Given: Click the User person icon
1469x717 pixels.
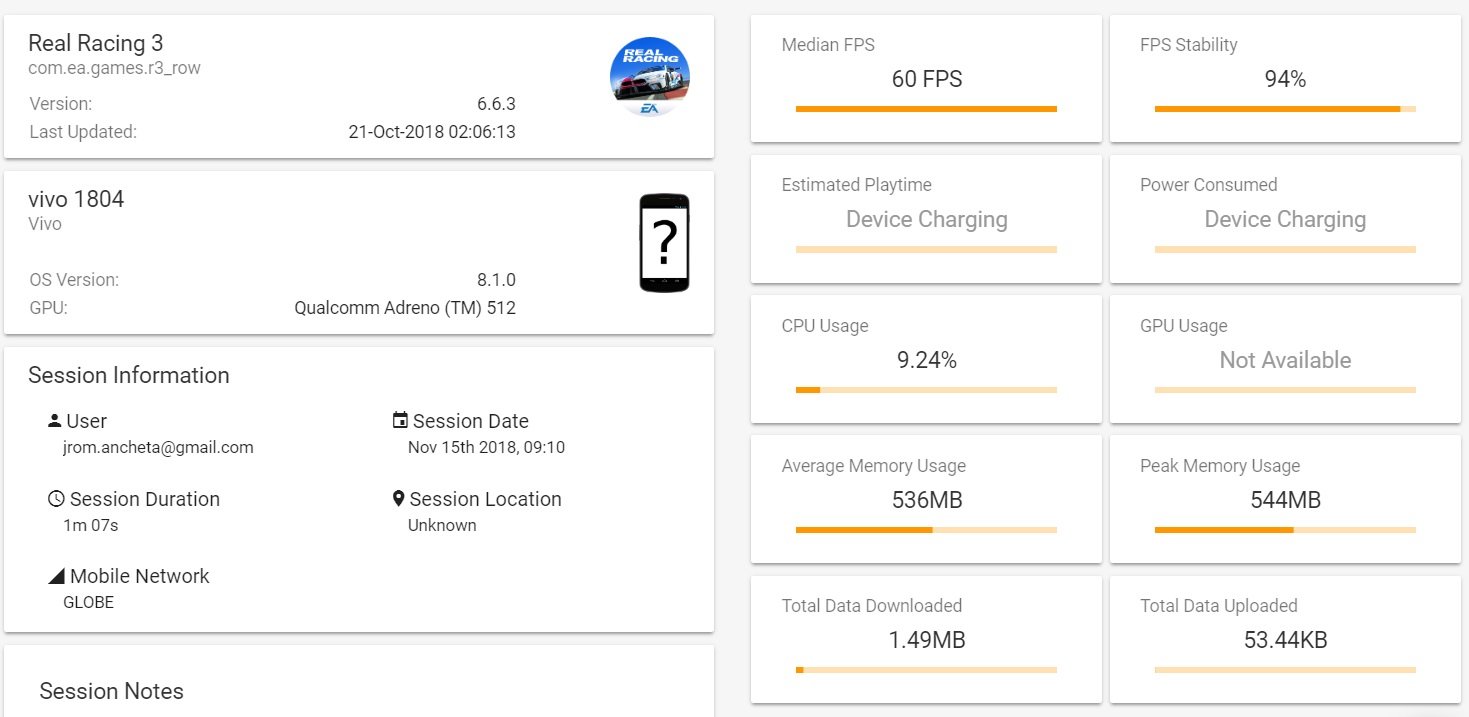Looking at the screenshot, I should point(55,421).
